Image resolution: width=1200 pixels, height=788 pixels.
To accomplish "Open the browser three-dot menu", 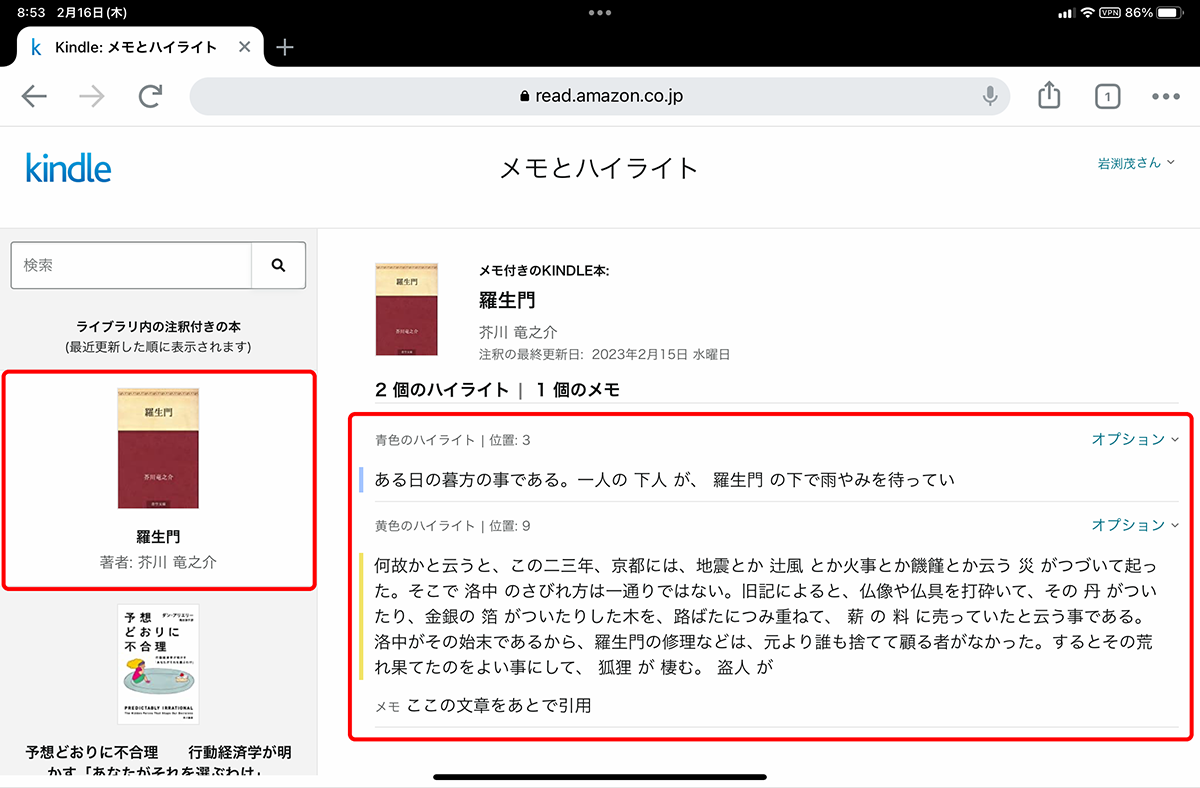I will click(x=1166, y=97).
